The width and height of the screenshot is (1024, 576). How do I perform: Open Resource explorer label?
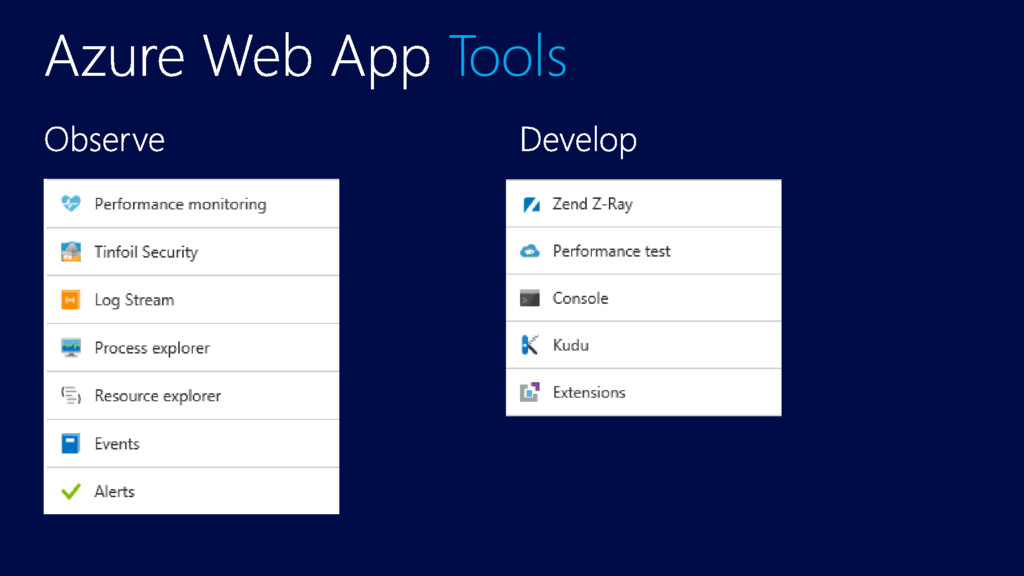[x=158, y=396]
